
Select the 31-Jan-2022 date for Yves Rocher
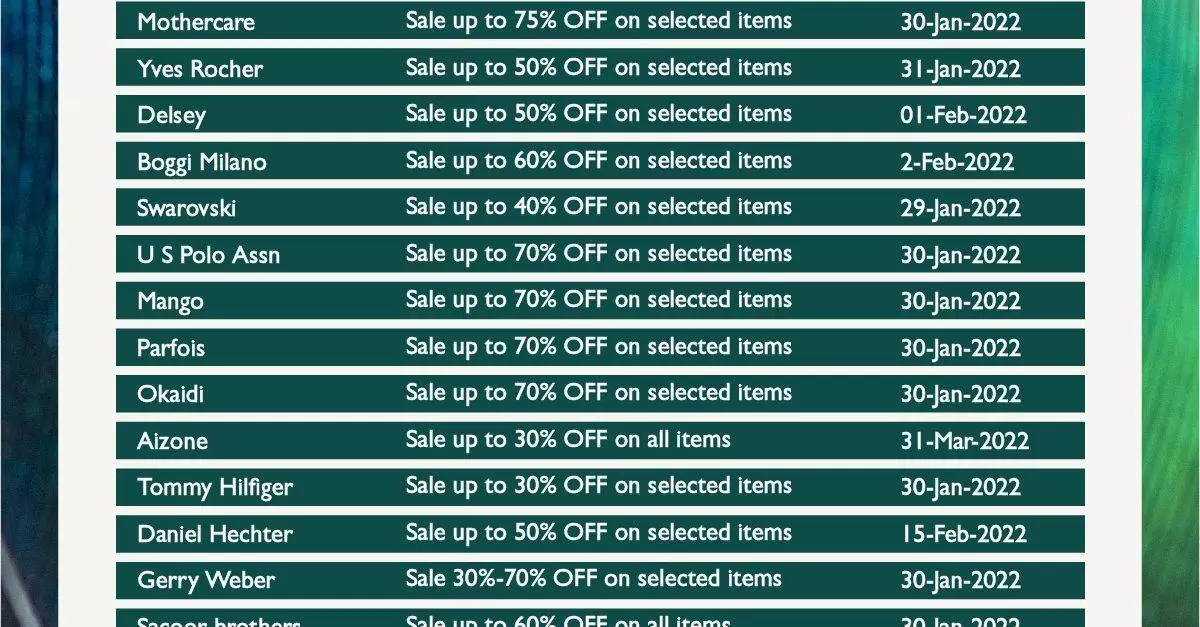pos(960,69)
